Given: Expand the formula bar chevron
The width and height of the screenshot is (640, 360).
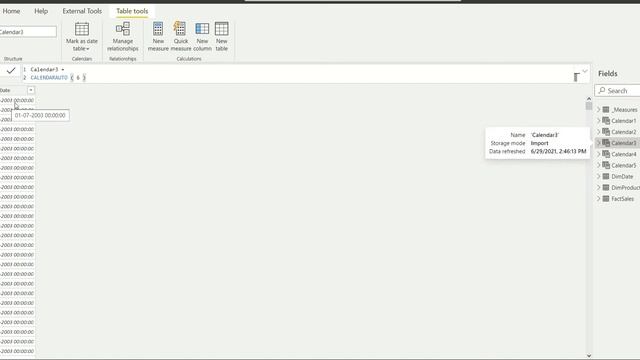Looking at the screenshot, I should tap(585, 71).
